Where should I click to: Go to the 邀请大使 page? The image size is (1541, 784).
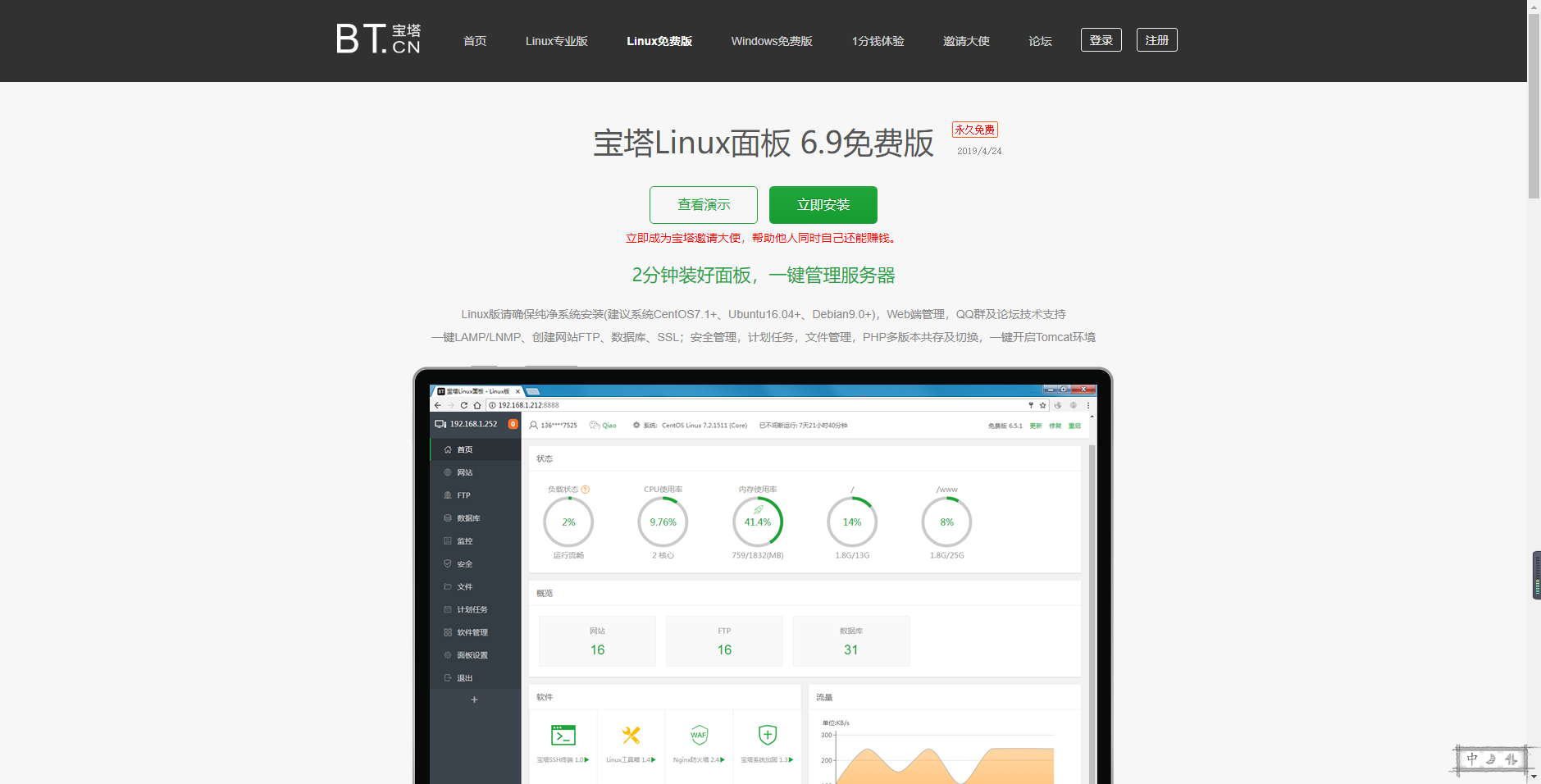coord(966,41)
